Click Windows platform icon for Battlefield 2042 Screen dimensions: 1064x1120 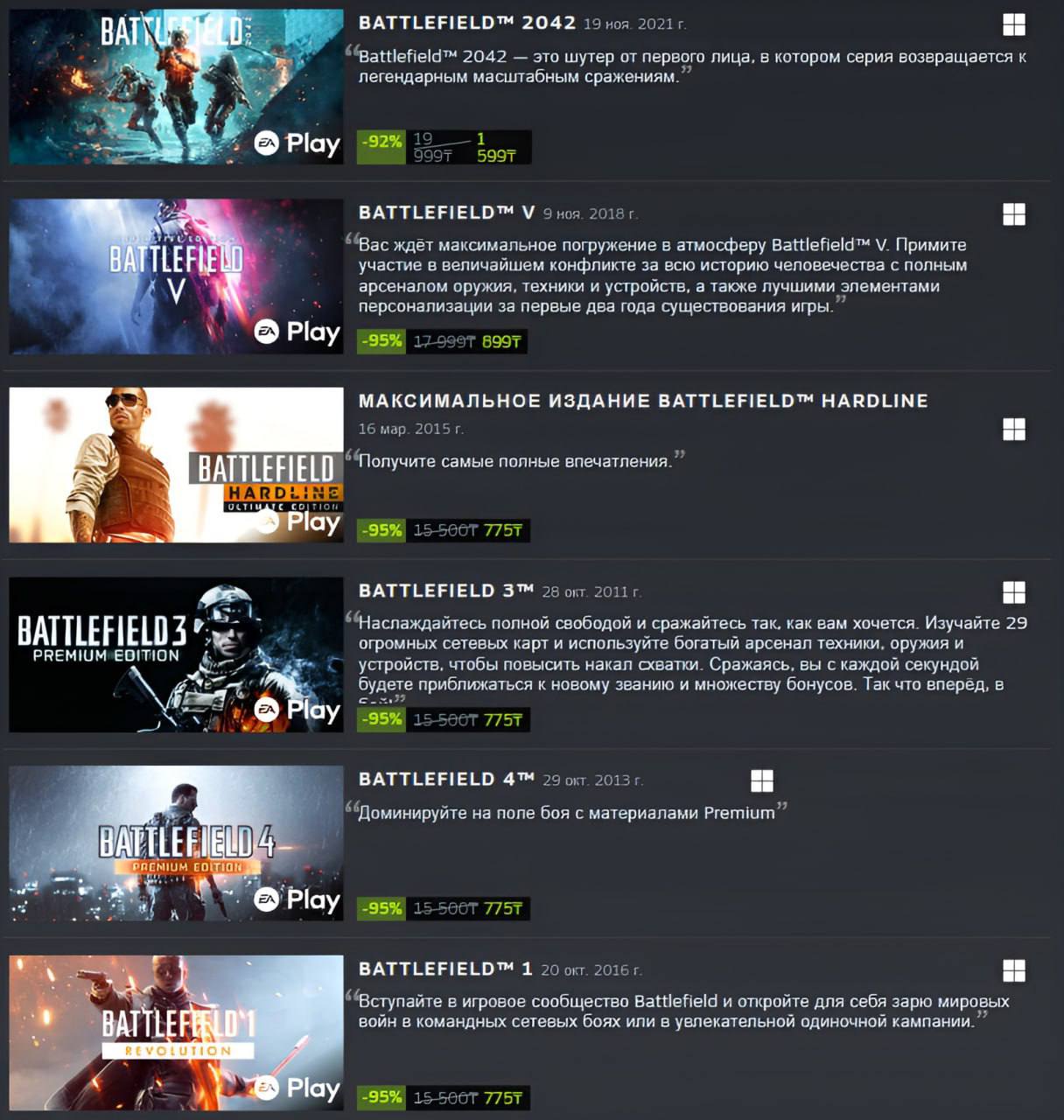(x=1013, y=25)
